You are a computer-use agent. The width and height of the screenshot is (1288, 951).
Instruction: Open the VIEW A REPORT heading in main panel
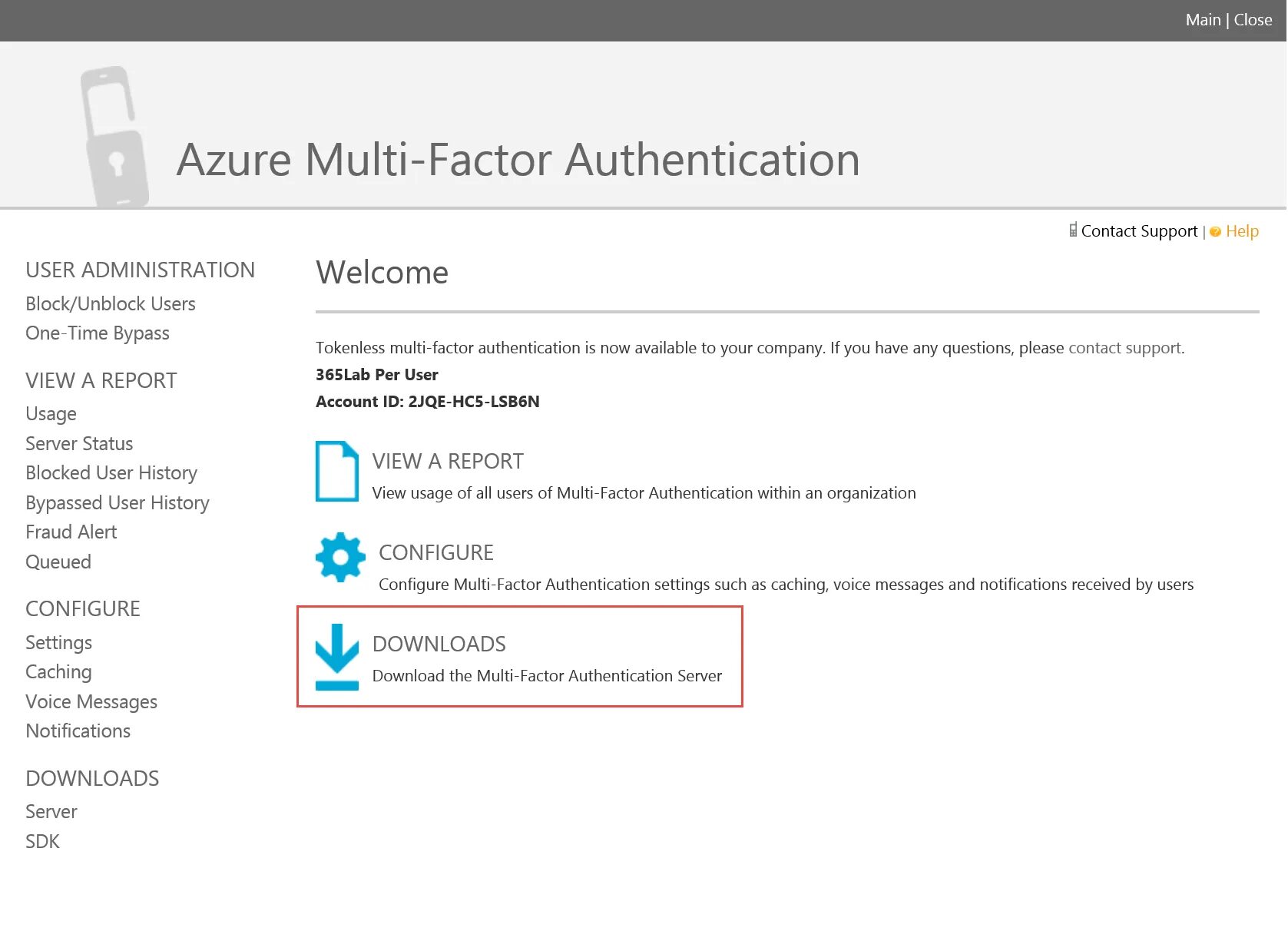448,461
